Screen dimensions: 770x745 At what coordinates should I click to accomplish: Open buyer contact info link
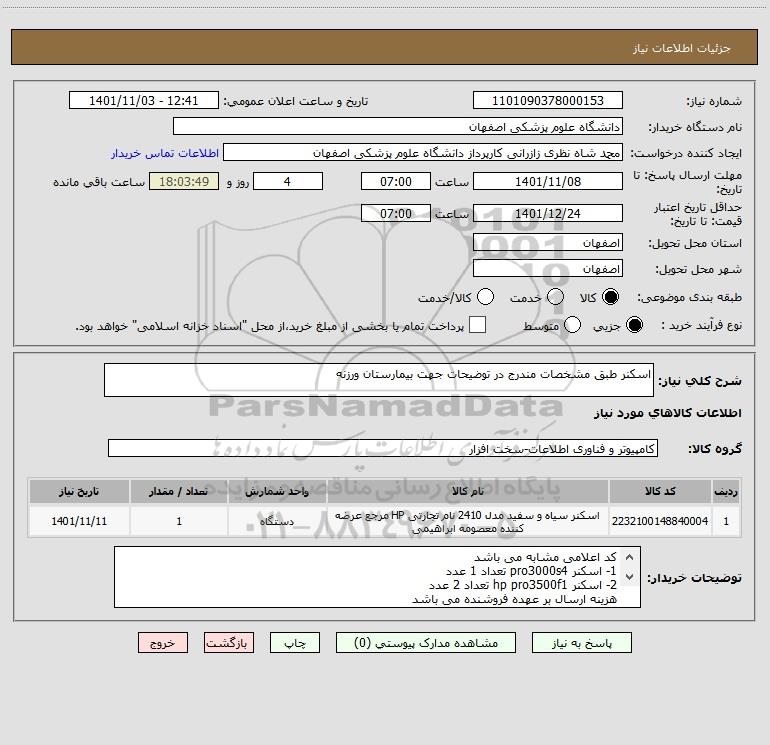165,153
